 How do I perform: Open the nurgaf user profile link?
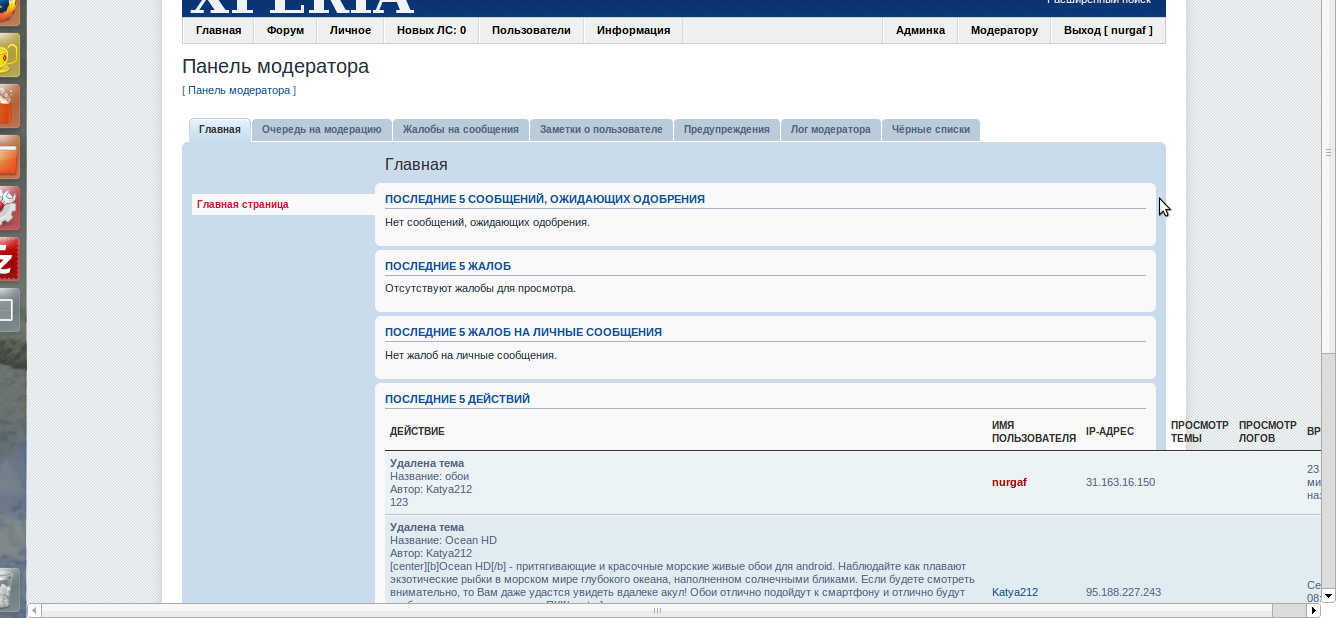1009,483
